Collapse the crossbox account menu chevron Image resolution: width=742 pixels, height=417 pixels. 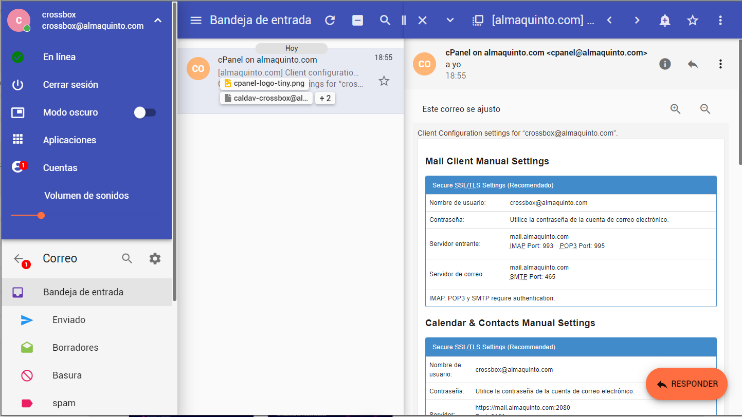pos(158,20)
